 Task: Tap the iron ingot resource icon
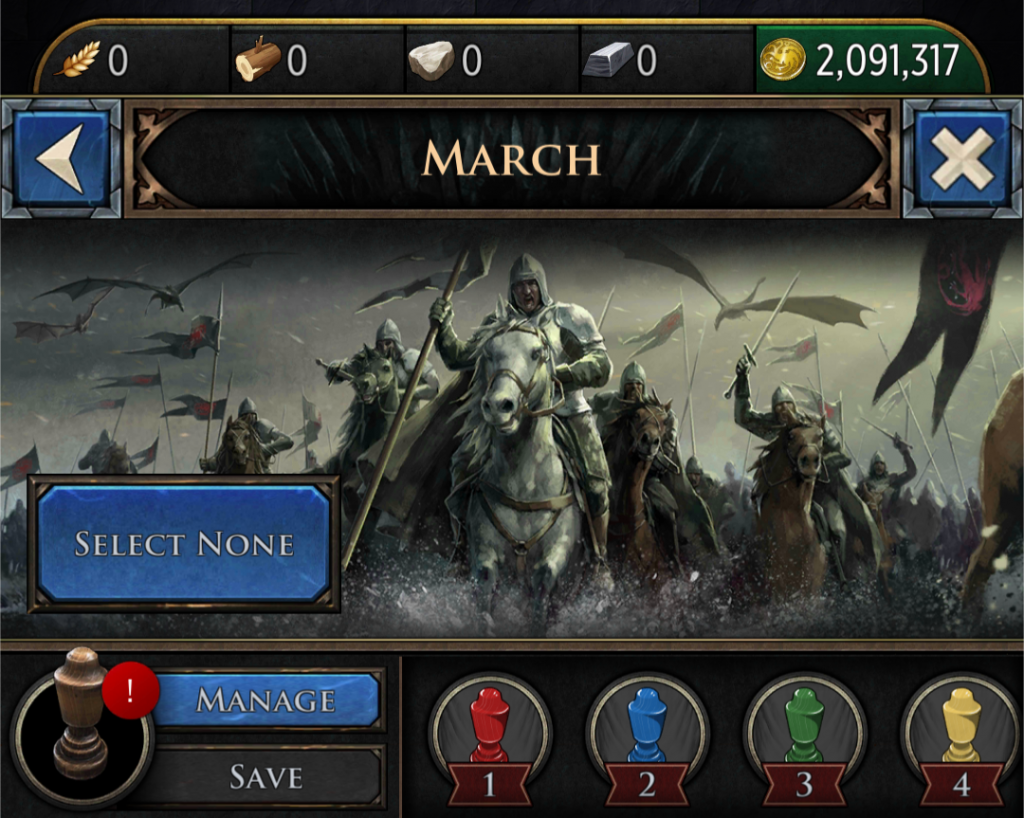(607, 60)
